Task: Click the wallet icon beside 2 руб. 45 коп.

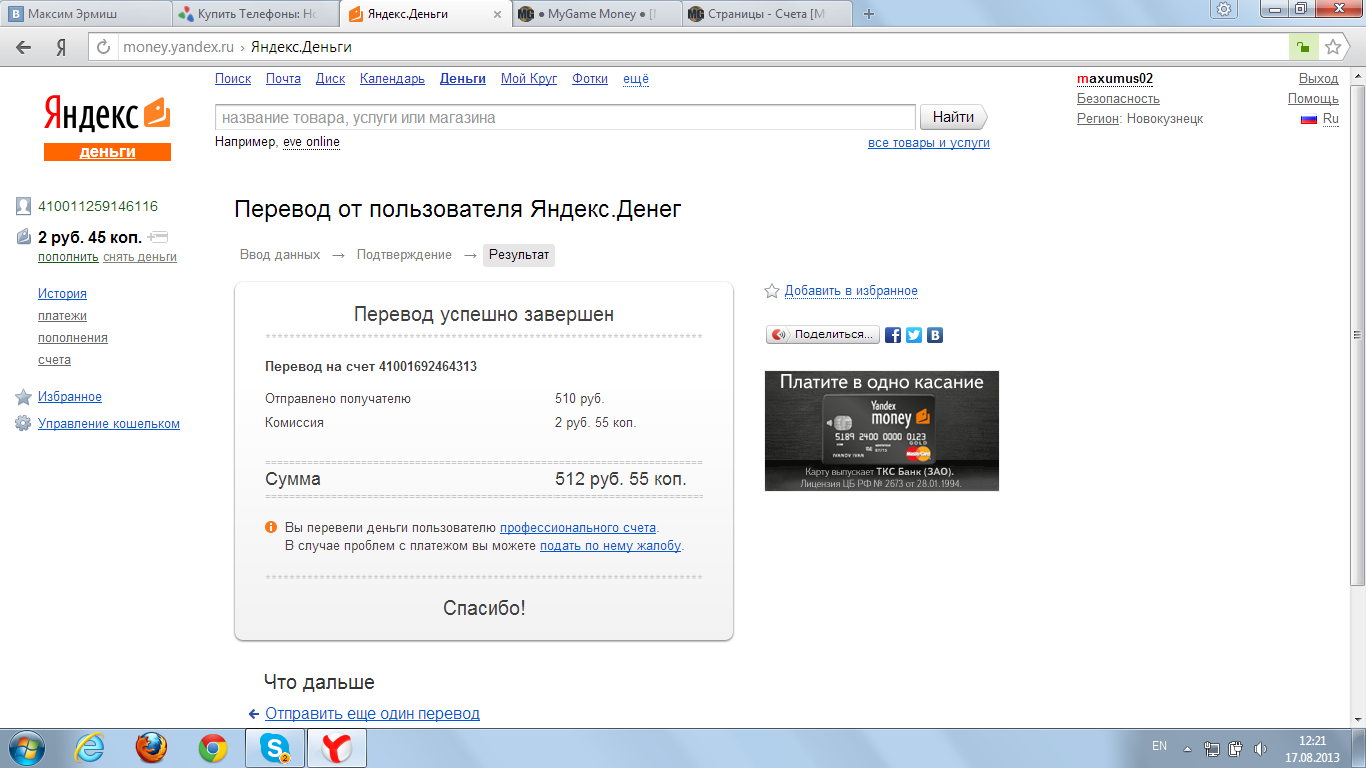Action: [x=24, y=237]
